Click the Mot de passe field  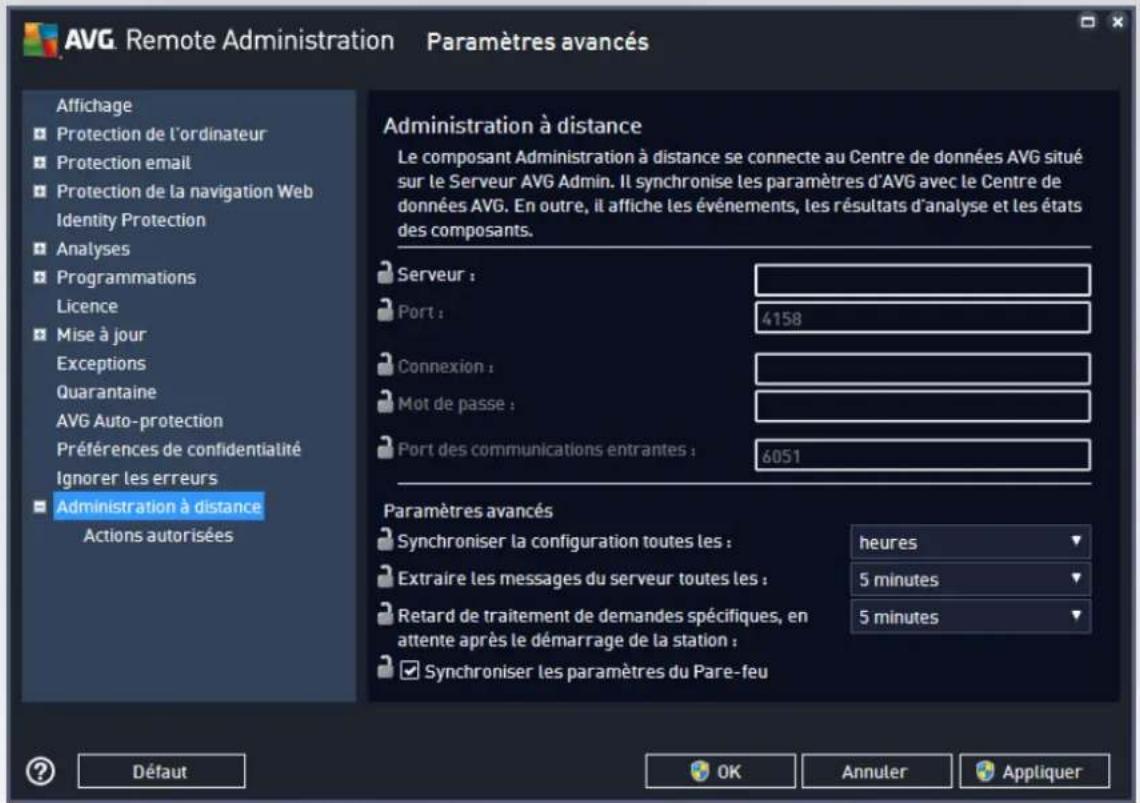click(x=923, y=407)
